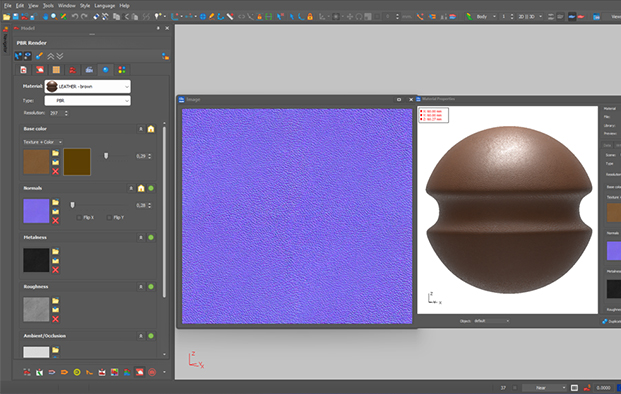Activate the zoom magnifier tool
Screen dimensions: 621x394
pos(54,17)
